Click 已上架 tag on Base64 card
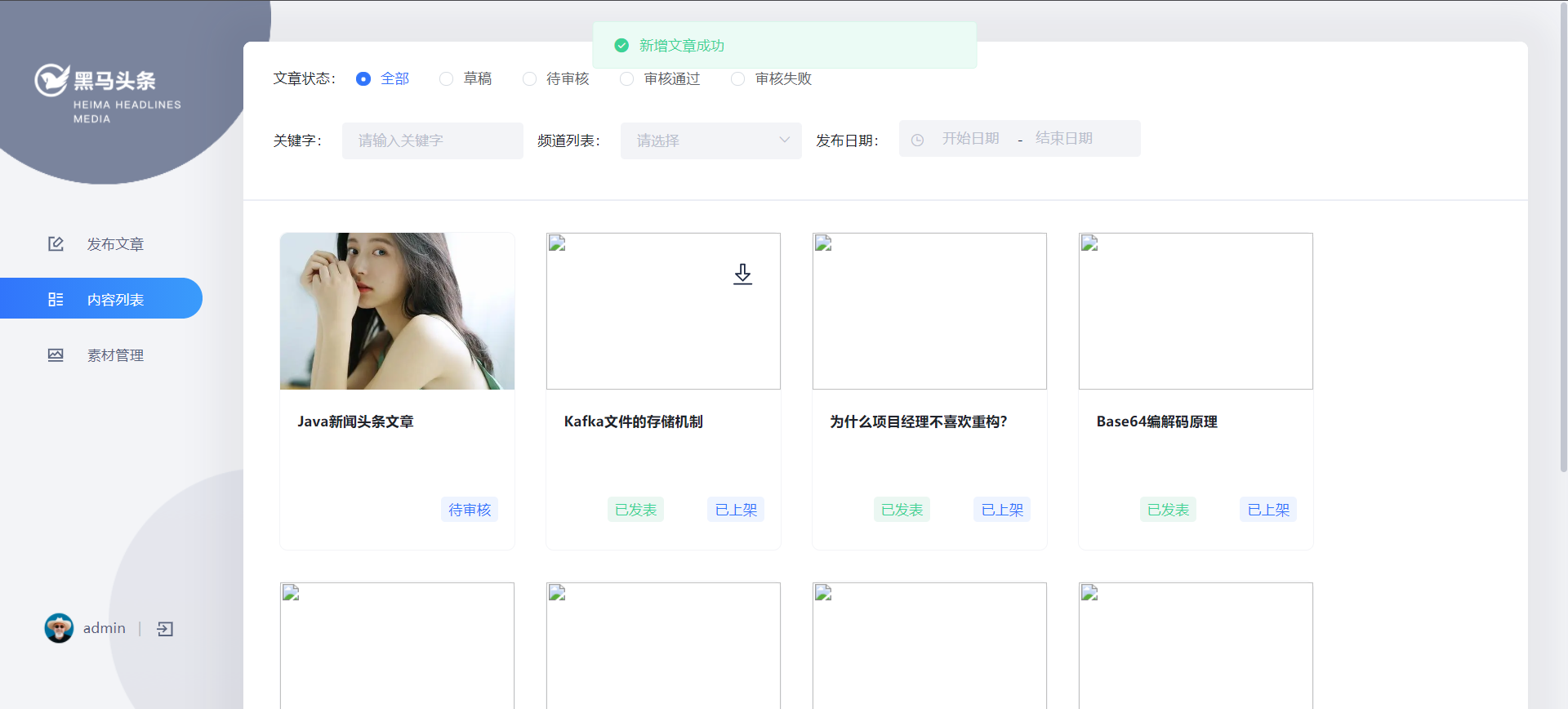1568x709 pixels. click(x=1268, y=510)
